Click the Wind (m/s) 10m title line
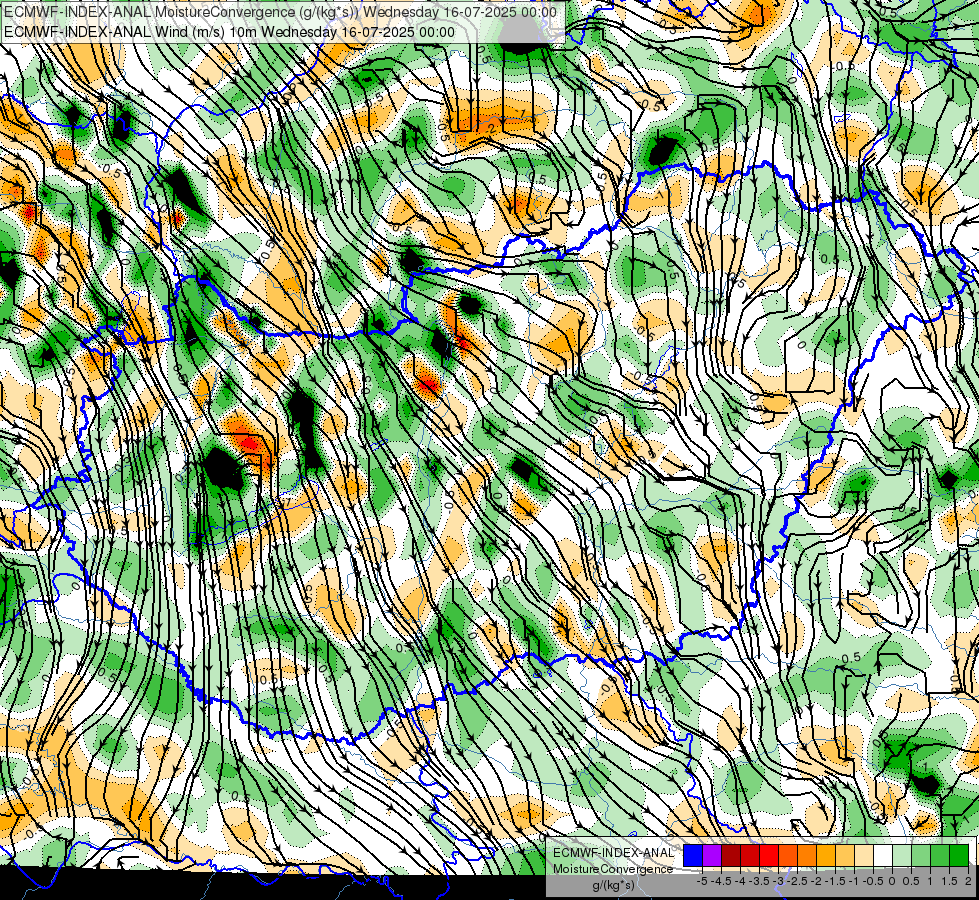This screenshot has height=900, width=979. coord(229,32)
